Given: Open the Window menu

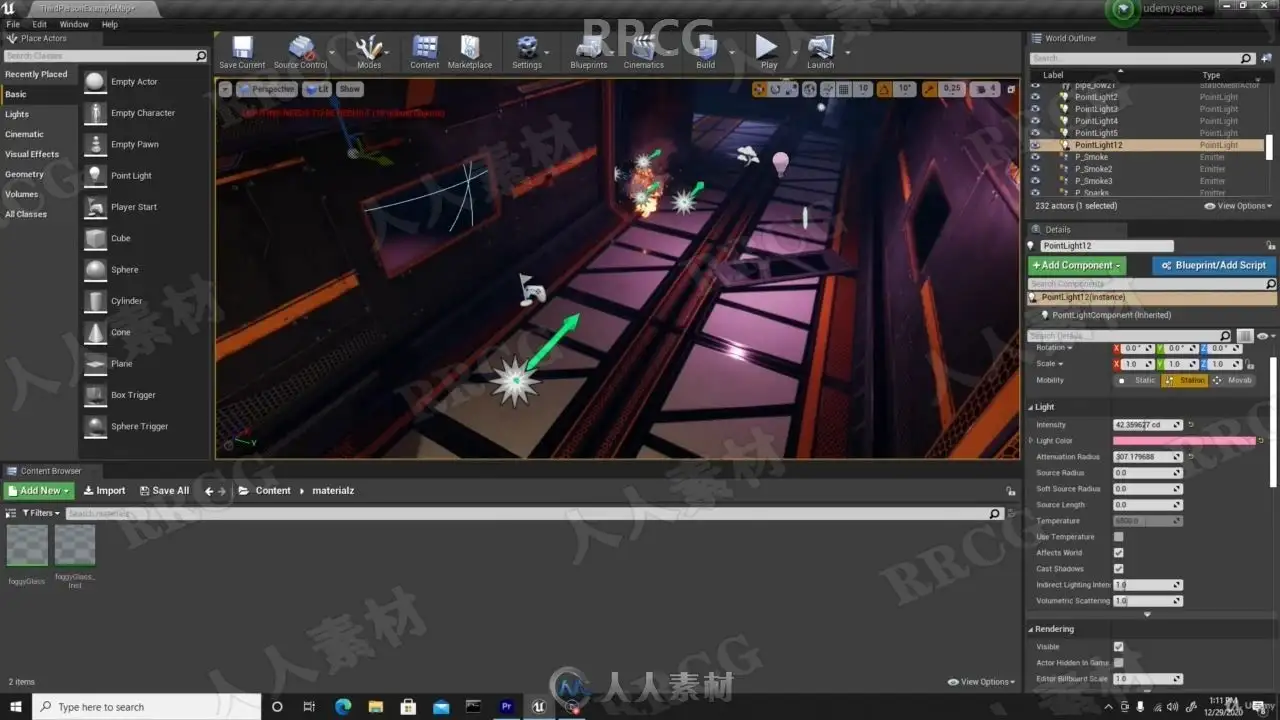Looking at the screenshot, I should point(74,24).
